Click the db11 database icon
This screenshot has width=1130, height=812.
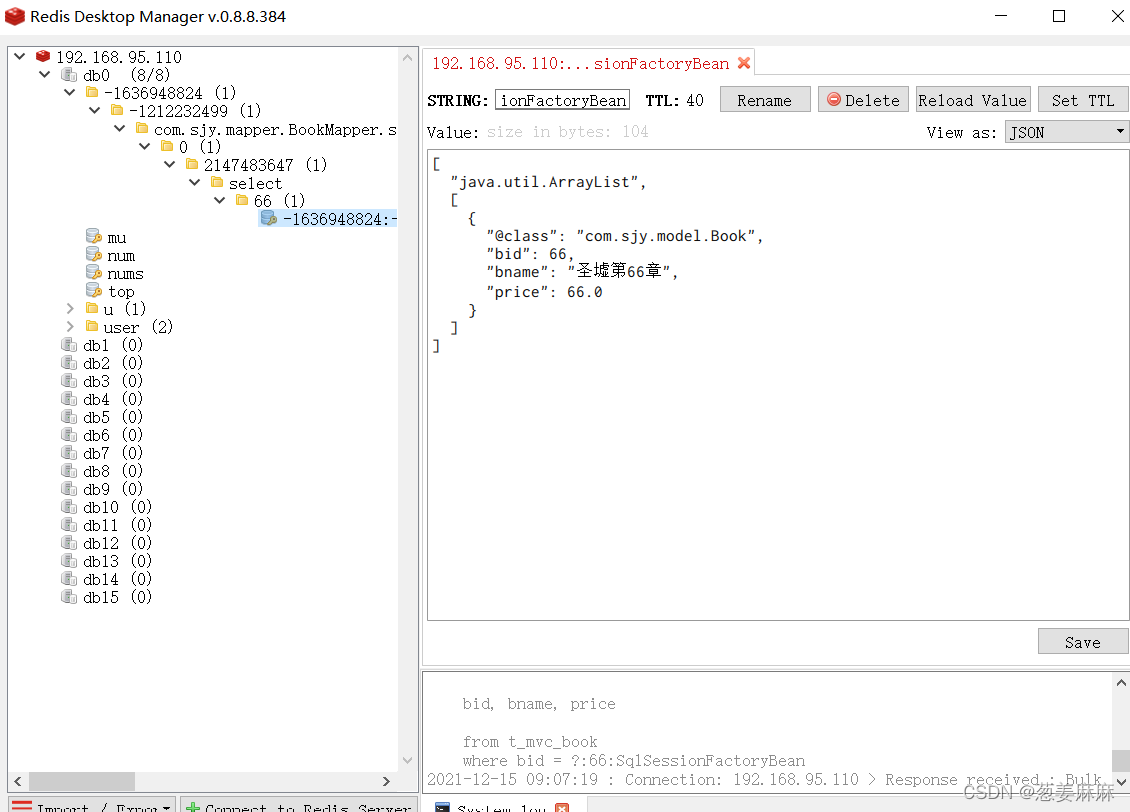(69, 525)
